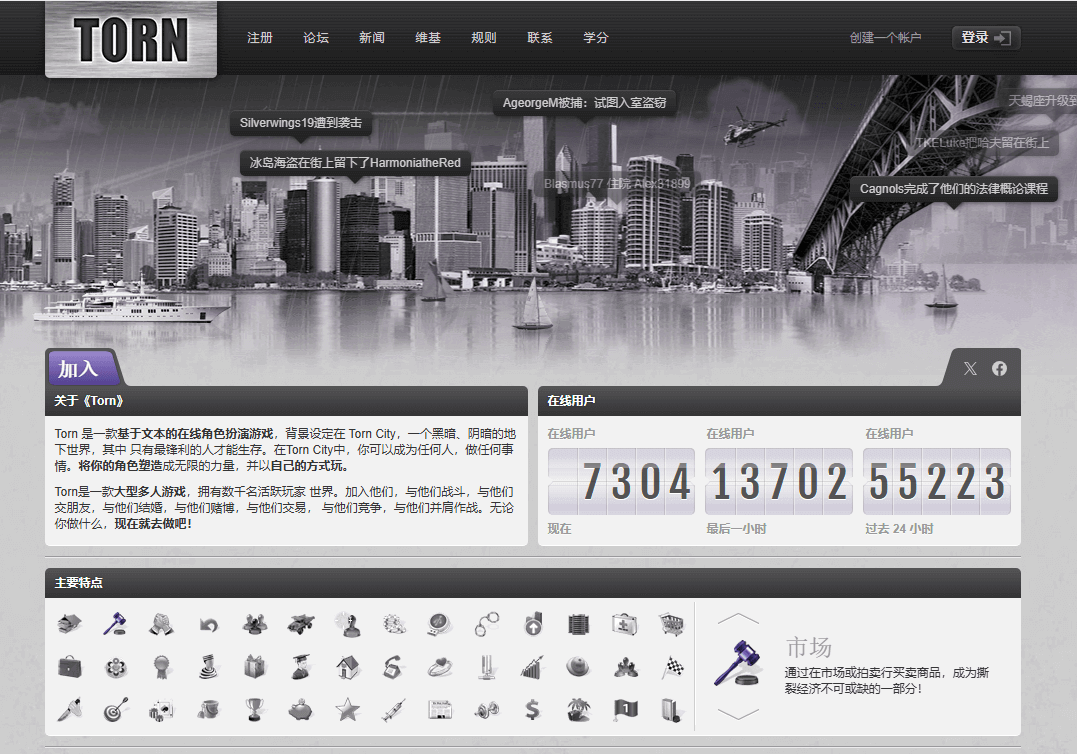Click the 最后一小时 label
1077x754 pixels.
[736, 529]
